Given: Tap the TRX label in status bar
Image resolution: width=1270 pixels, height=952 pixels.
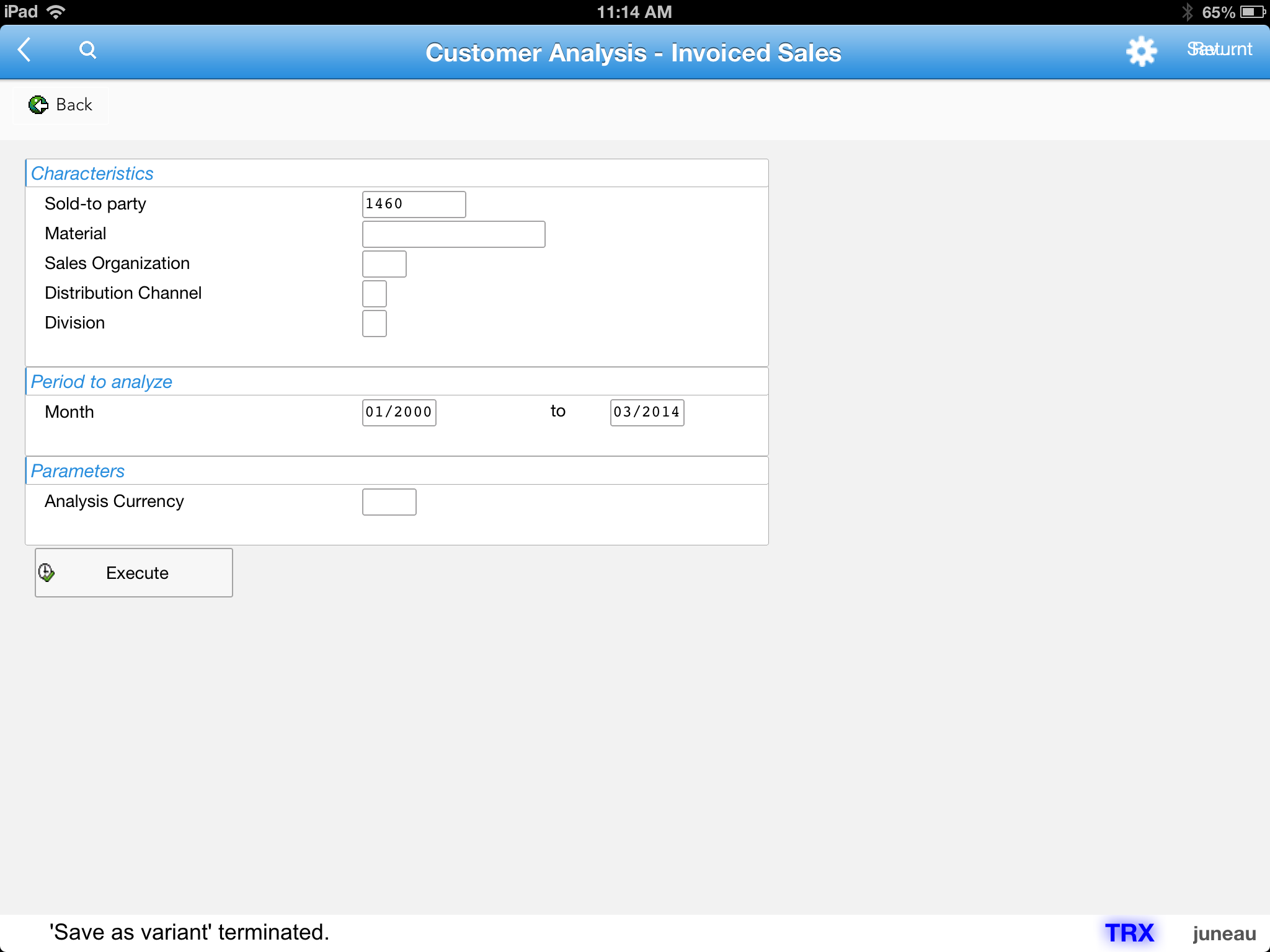Looking at the screenshot, I should (1129, 933).
